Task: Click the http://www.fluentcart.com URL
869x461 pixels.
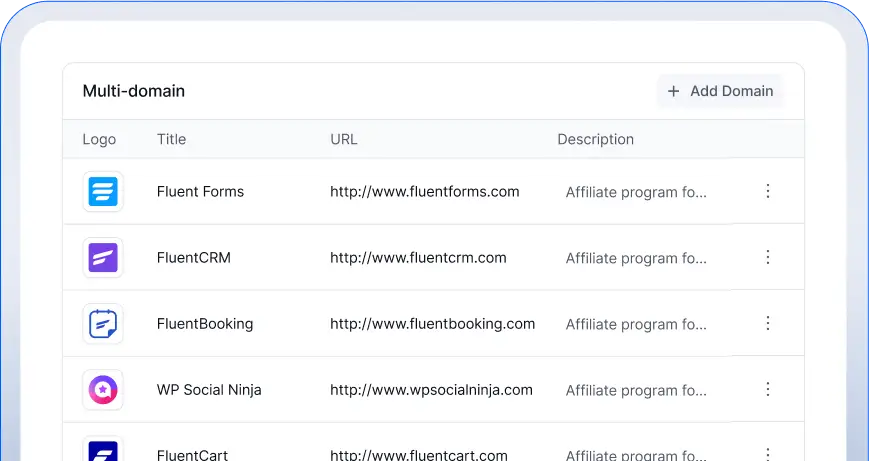Action: click(x=419, y=455)
